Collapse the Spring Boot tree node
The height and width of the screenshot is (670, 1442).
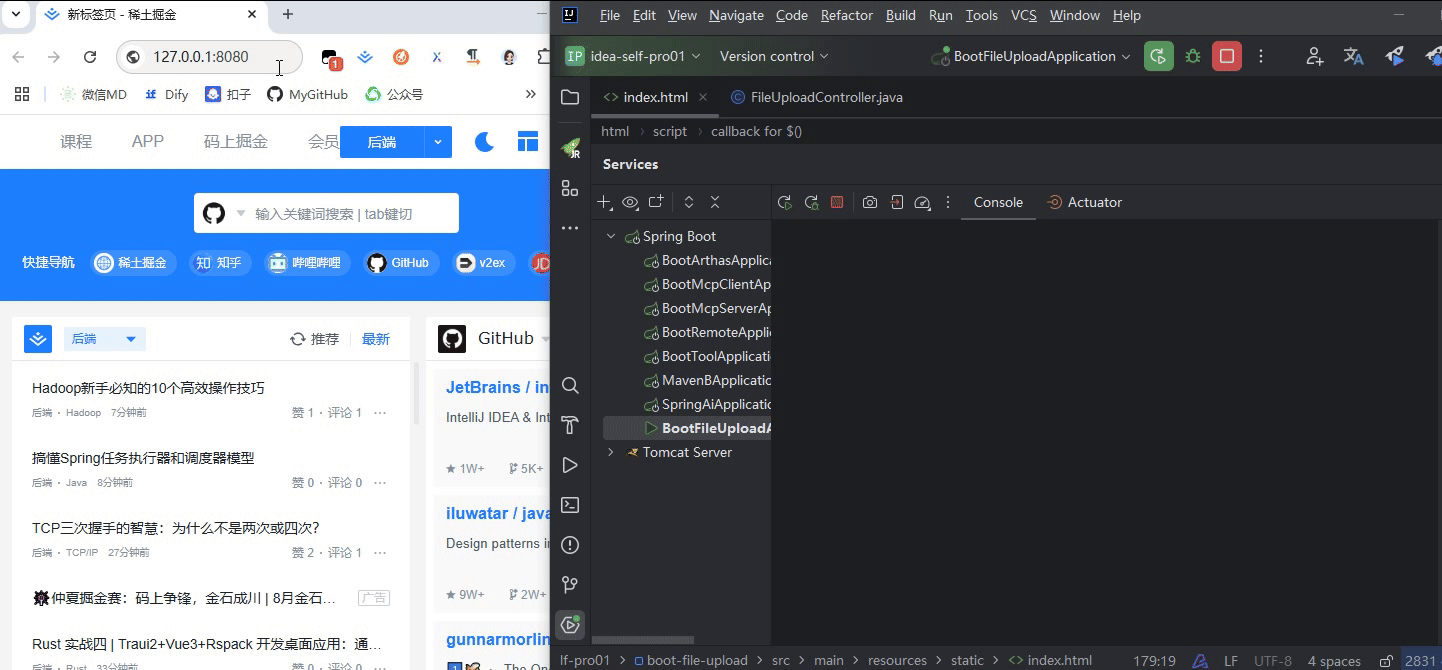(610, 237)
